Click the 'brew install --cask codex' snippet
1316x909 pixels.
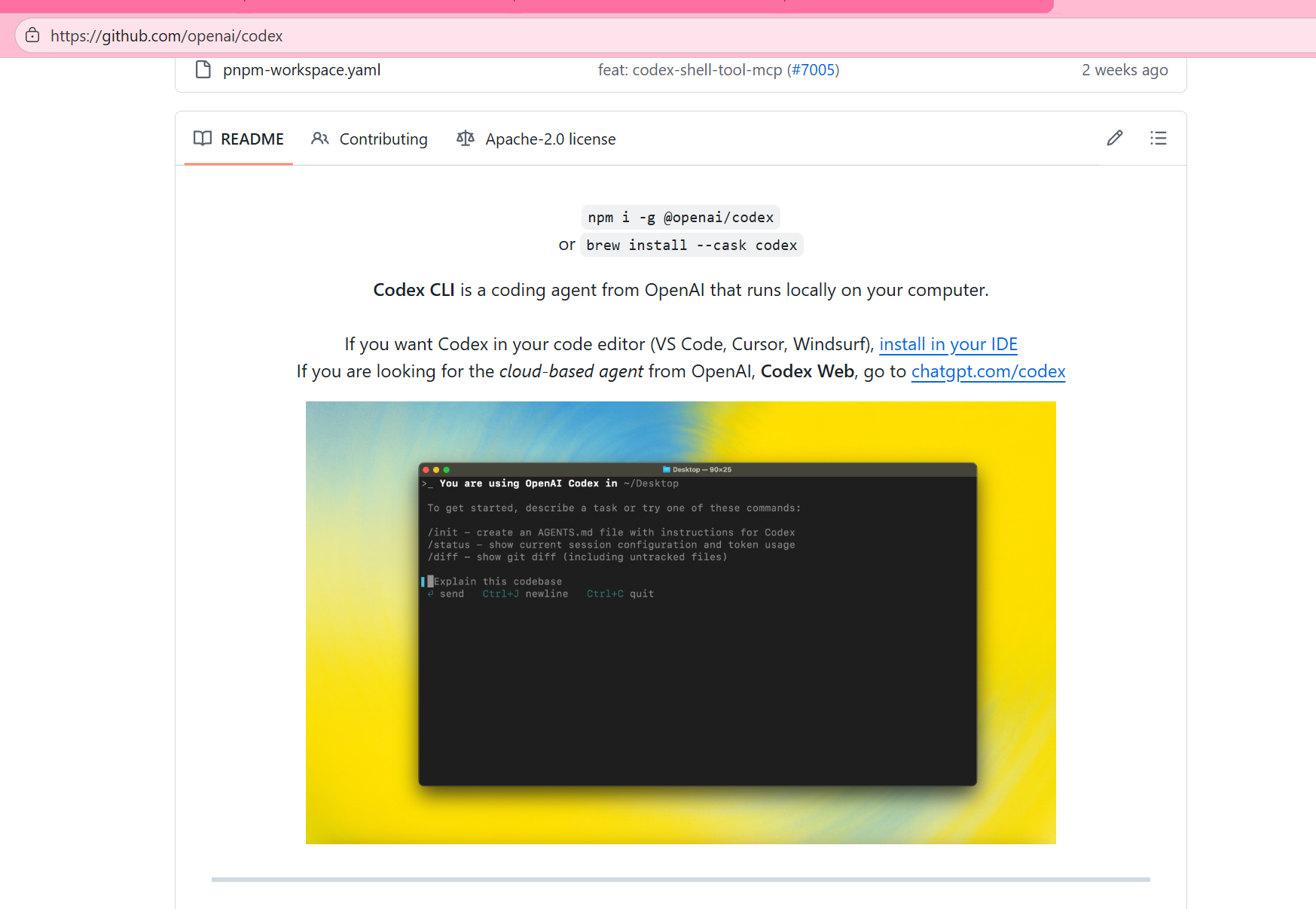[692, 246]
